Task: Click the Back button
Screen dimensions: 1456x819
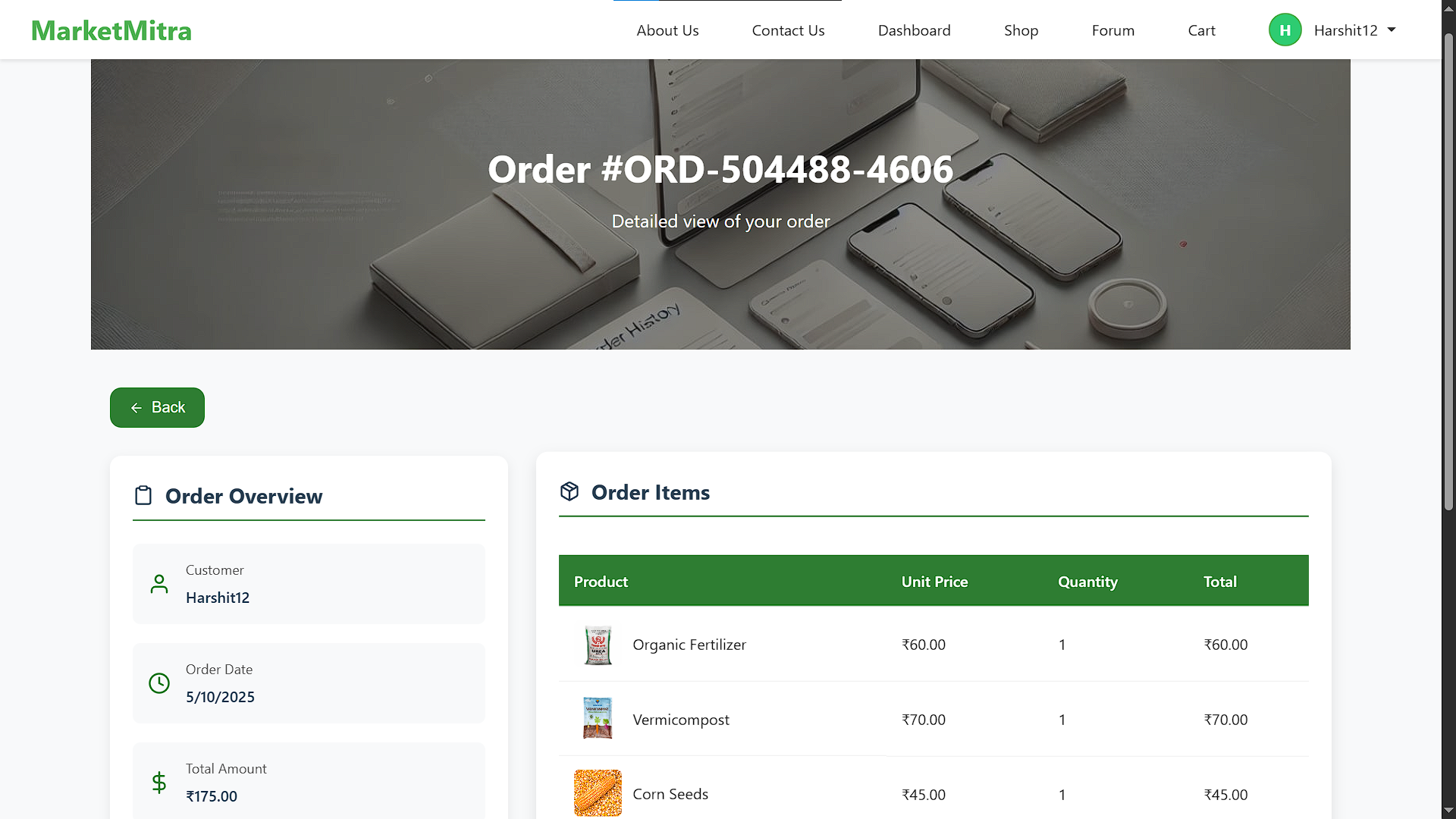Action: [x=157, y=407]
